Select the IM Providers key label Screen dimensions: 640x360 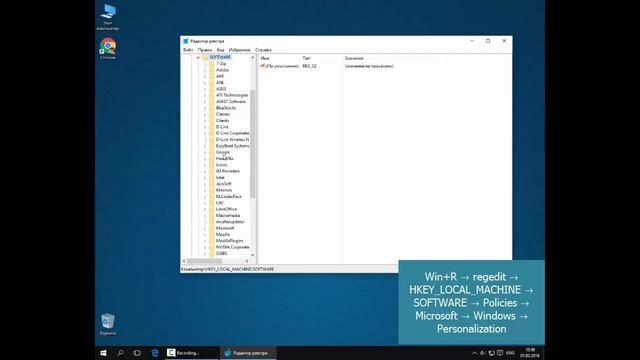[228, 171]
